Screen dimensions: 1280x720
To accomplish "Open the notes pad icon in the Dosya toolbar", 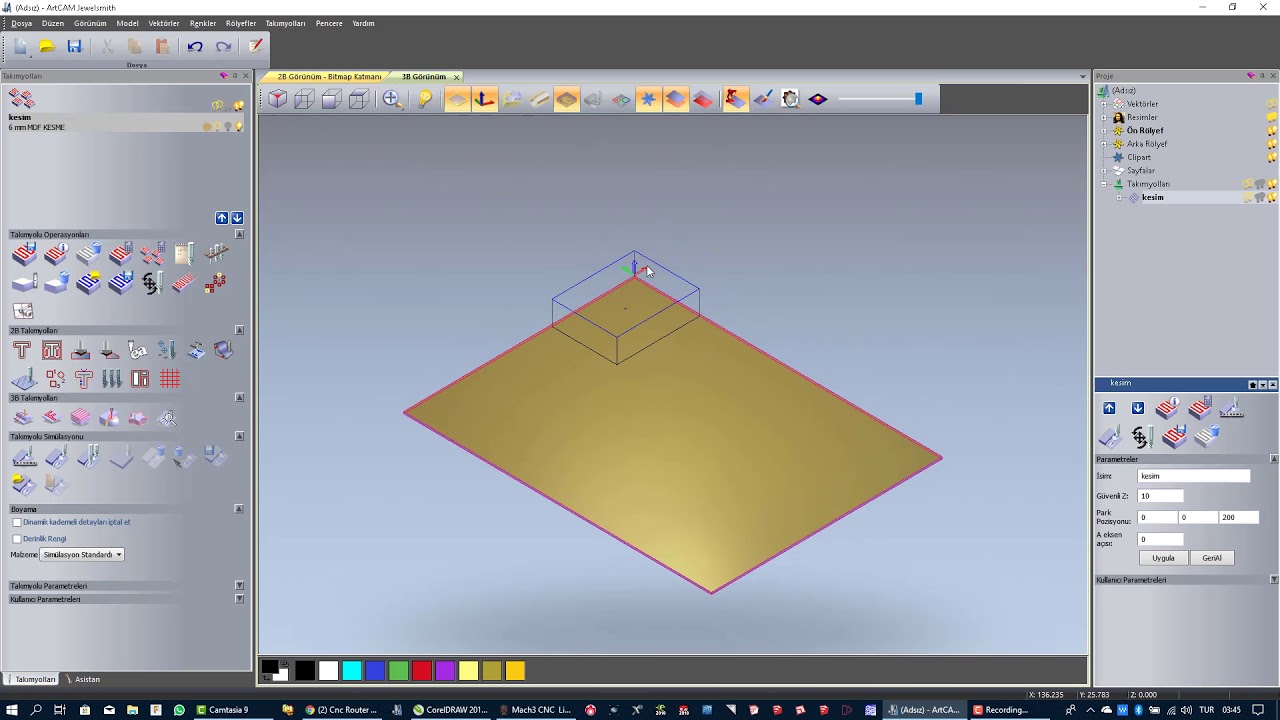I will point(255,46).
